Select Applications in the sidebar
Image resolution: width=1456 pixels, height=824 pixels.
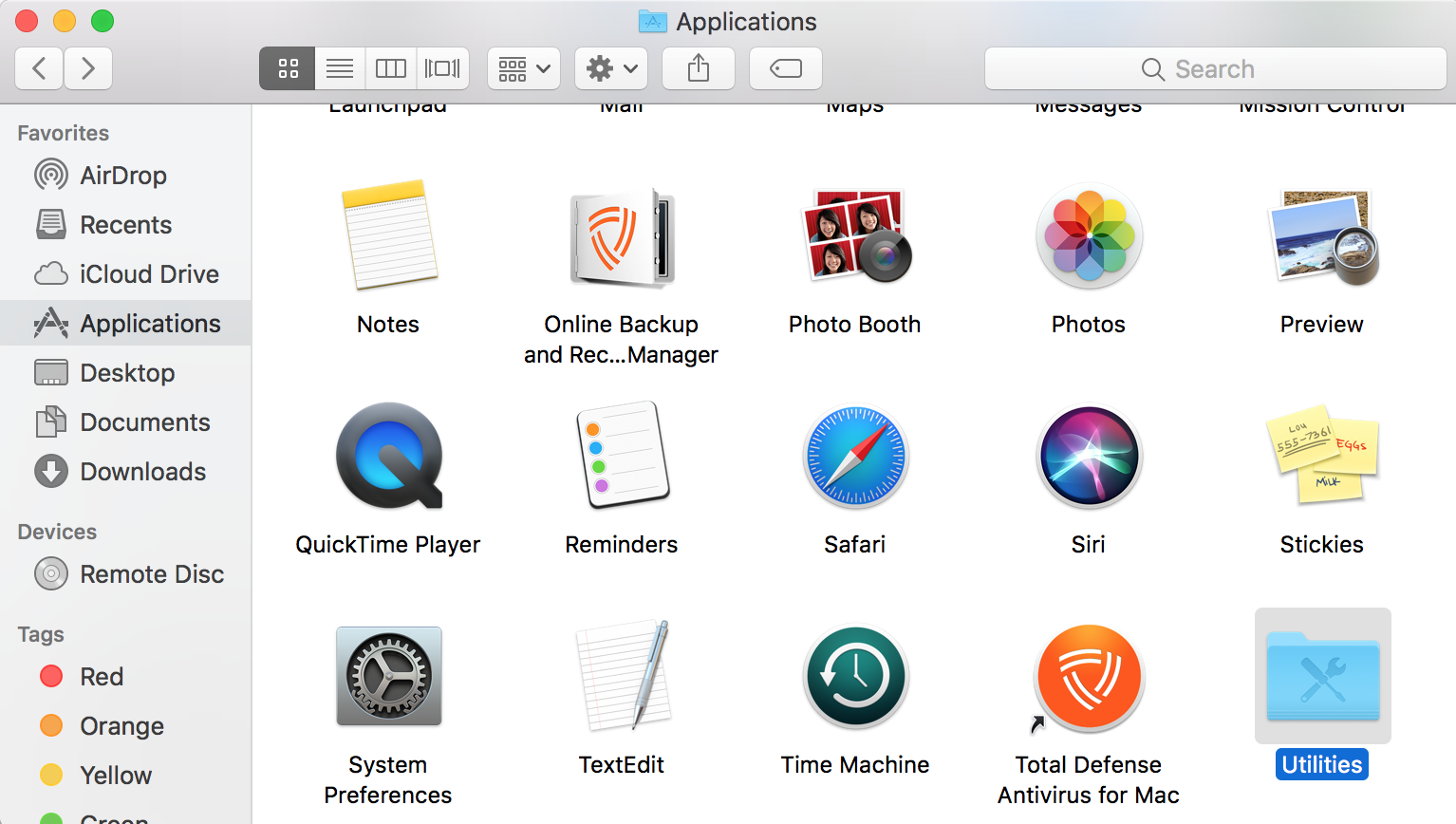coord(125,324)
